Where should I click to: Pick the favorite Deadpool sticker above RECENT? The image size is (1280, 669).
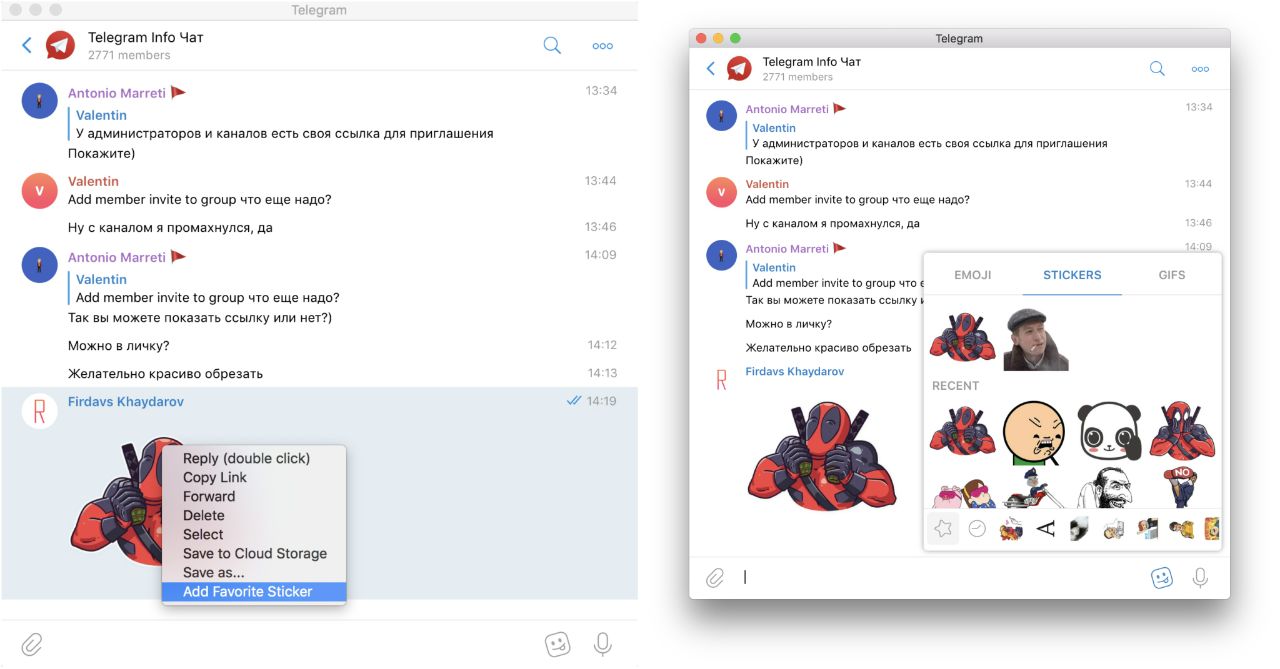coord(963,337)
